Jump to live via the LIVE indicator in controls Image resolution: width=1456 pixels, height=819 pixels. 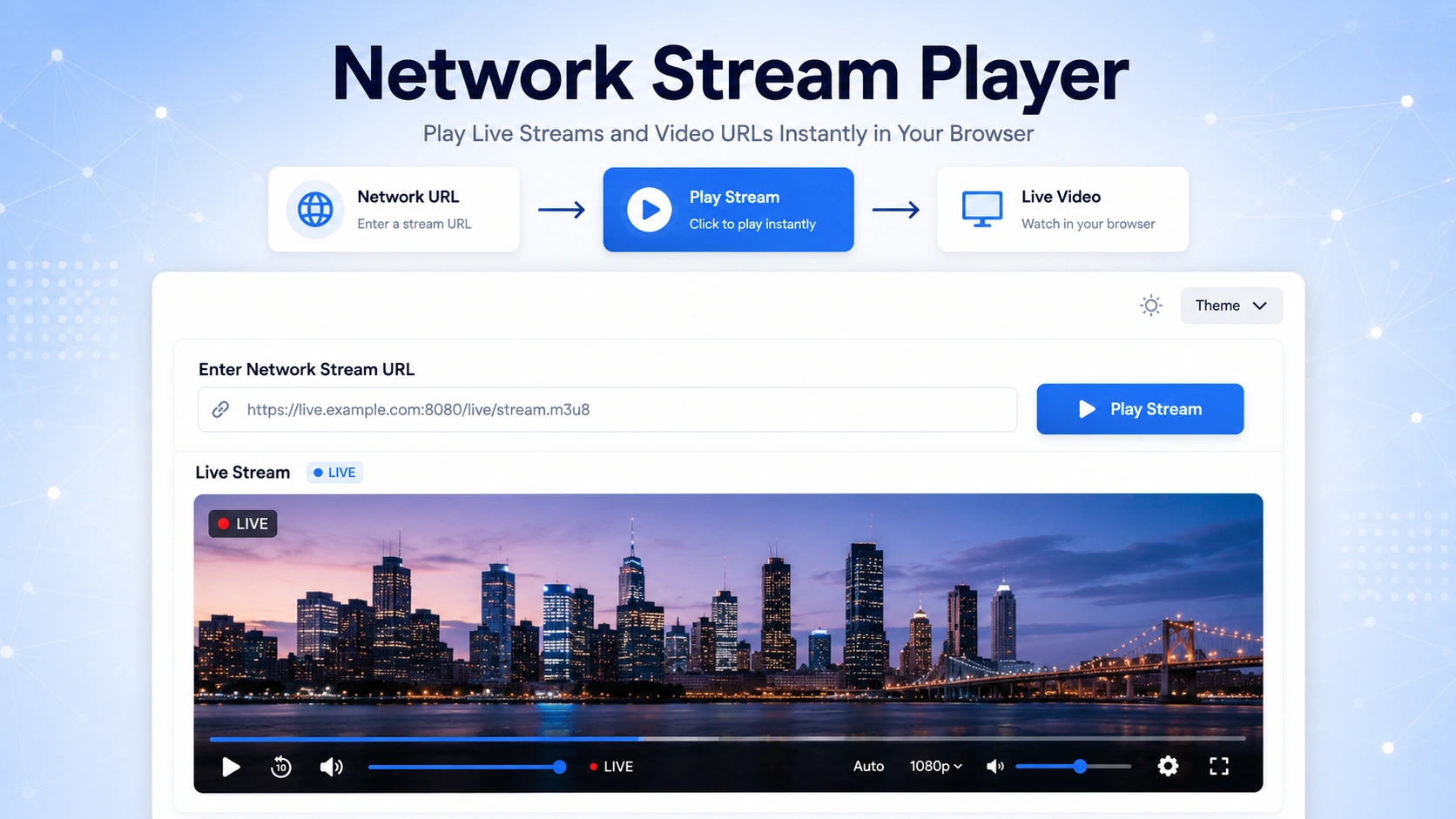point(611,767)
